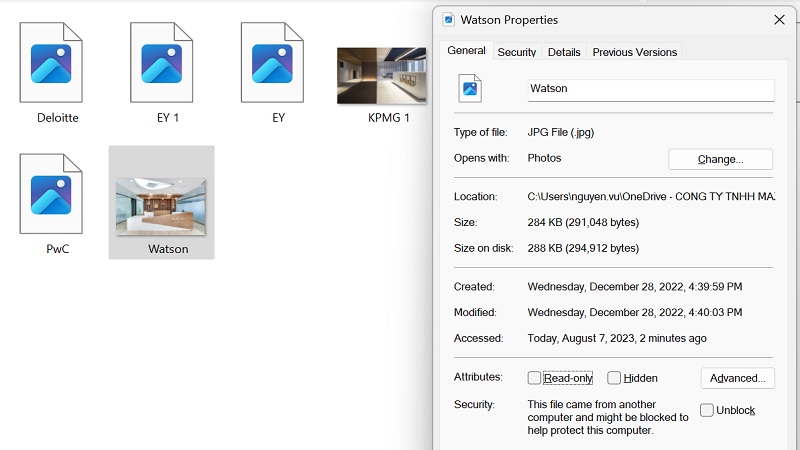Viewport: 800px width, 450px height.
Task: Click the size value '284 KB (291,048 bytes)'
Action: pos(583,222)
